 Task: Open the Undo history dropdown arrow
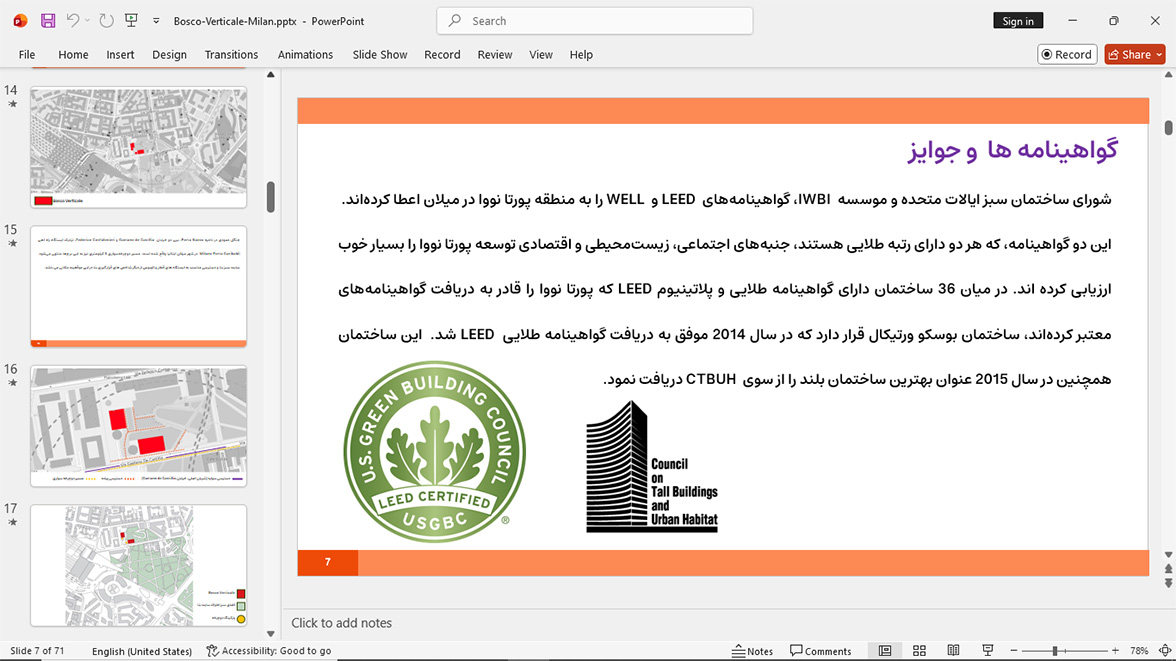point(87,21)
